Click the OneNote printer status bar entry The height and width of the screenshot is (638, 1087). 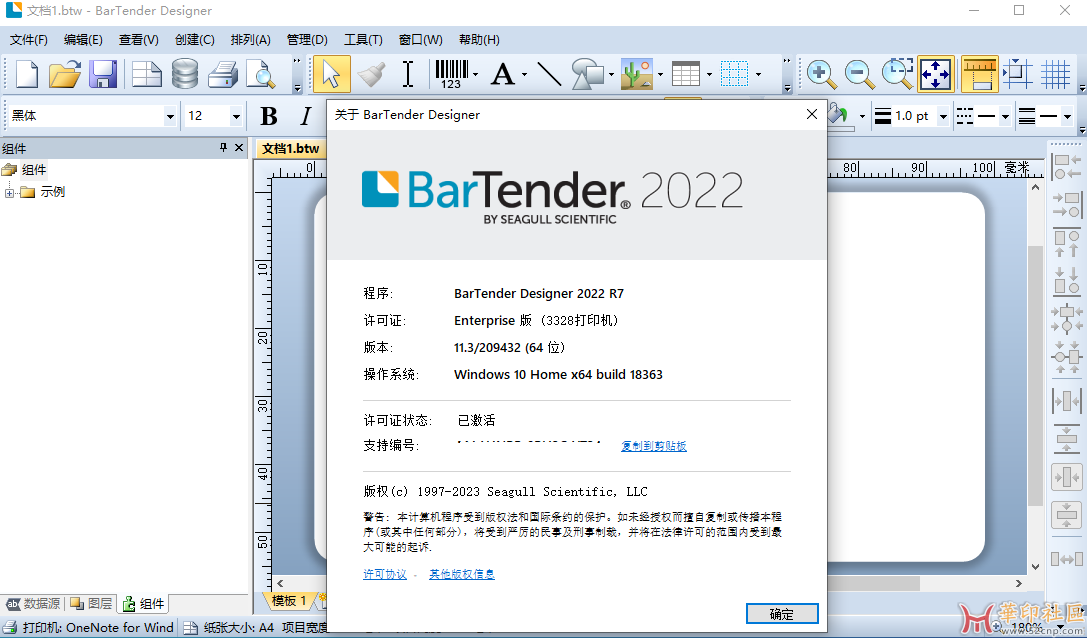pos(90,628)
